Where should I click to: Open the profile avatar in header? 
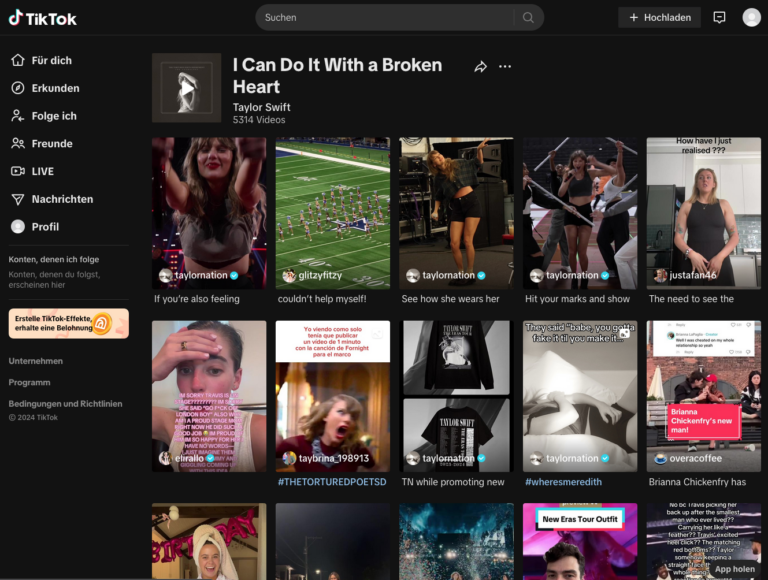[x=751, y=18]
